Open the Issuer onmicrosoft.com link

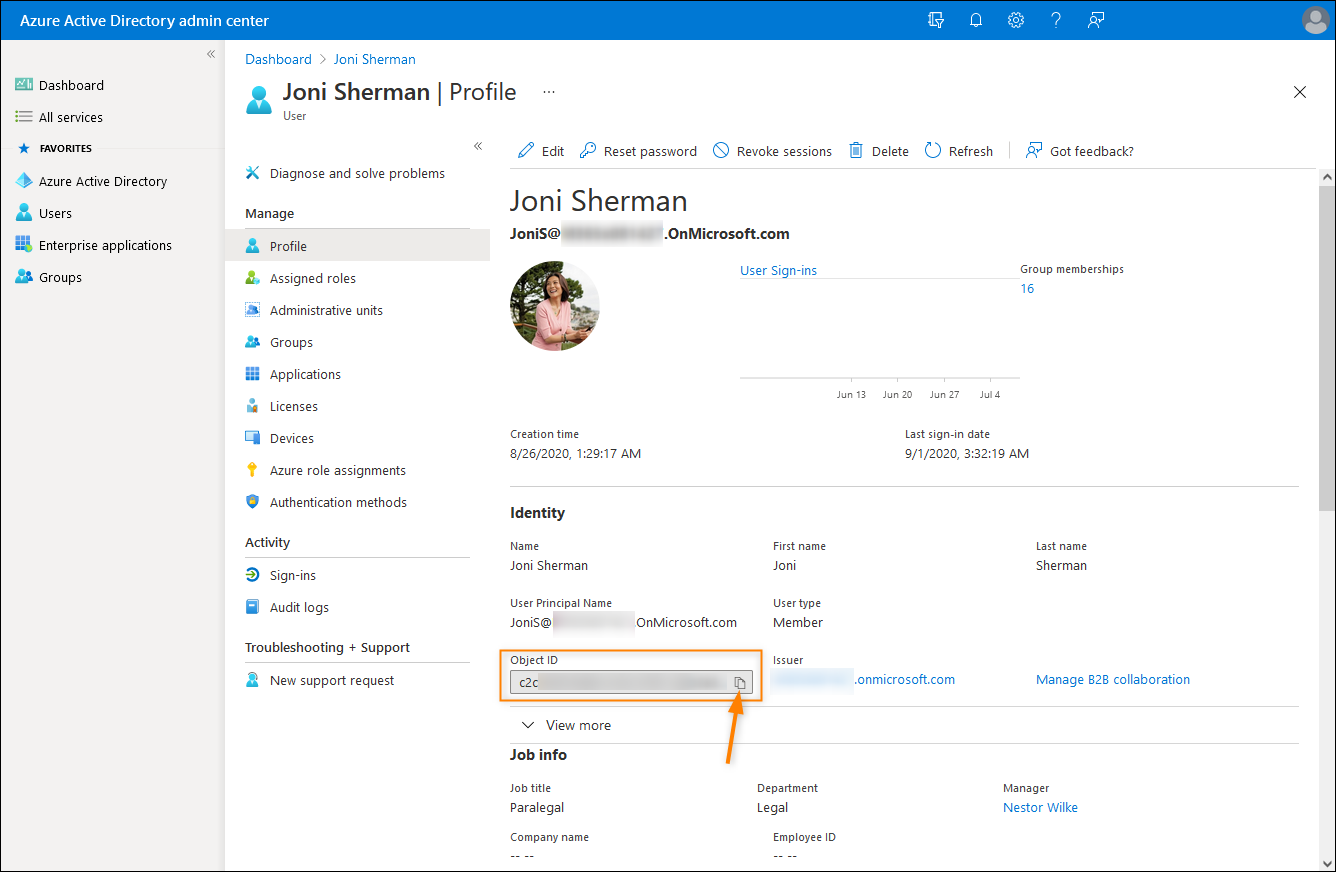(x=864, y=679)
